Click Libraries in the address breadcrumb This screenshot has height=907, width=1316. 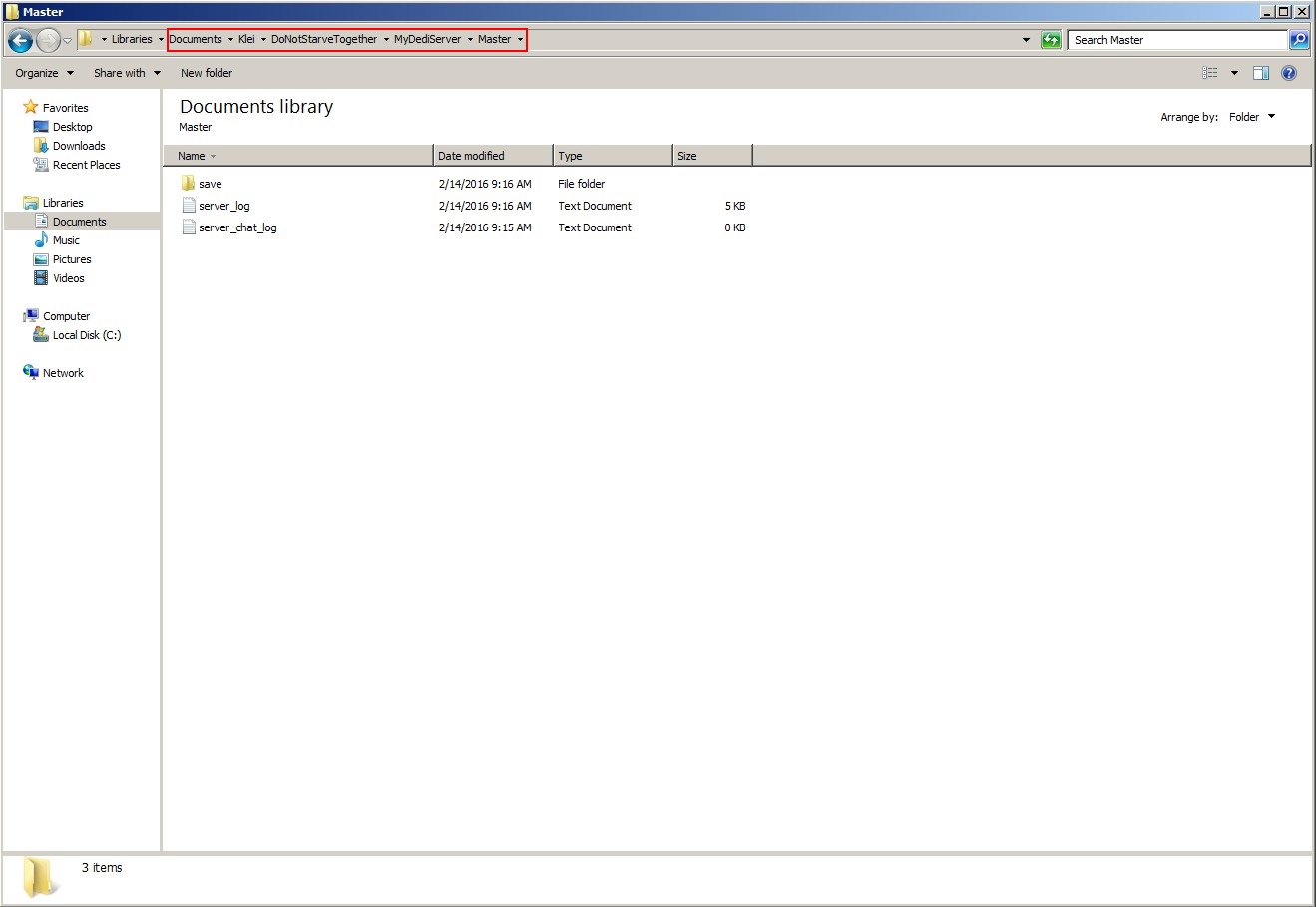pyautogui.click(x=132, y=40)
